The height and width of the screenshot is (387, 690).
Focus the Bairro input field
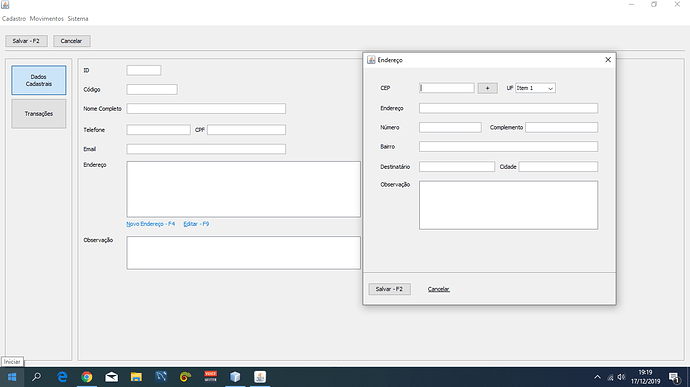tap(508, 147)
